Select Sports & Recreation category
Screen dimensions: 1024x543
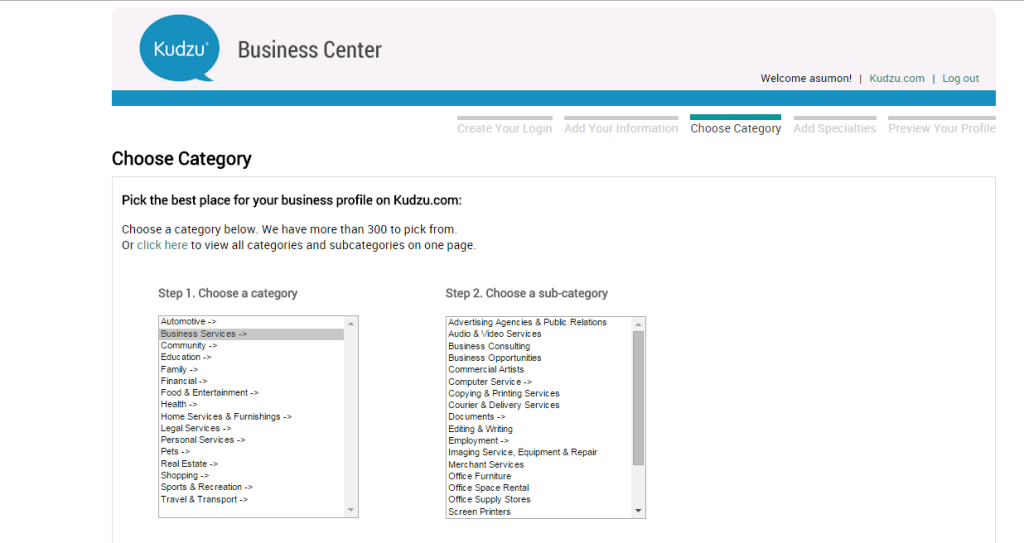[x=251, y=487]
